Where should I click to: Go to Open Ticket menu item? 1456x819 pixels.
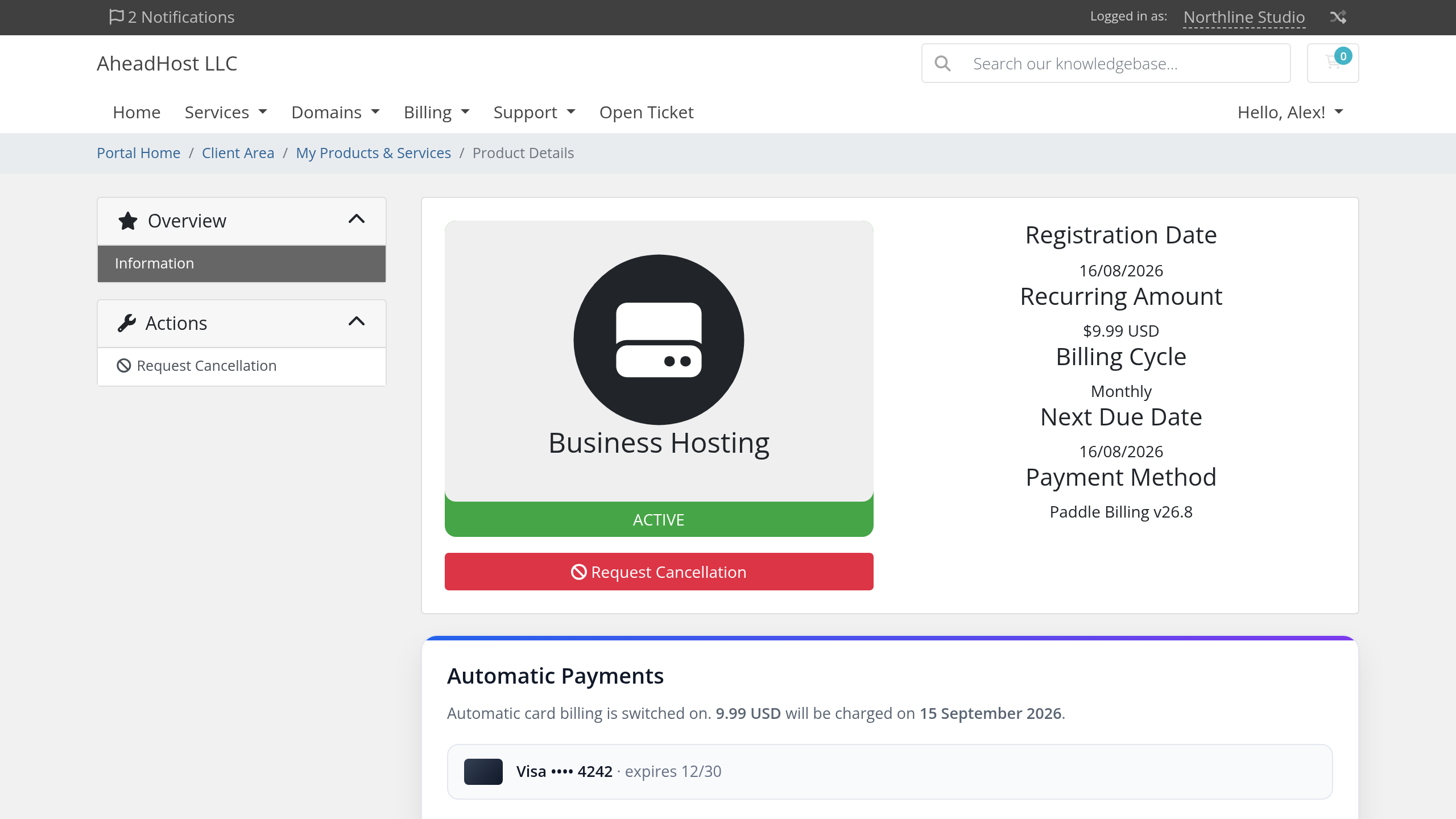pos(646,112)
